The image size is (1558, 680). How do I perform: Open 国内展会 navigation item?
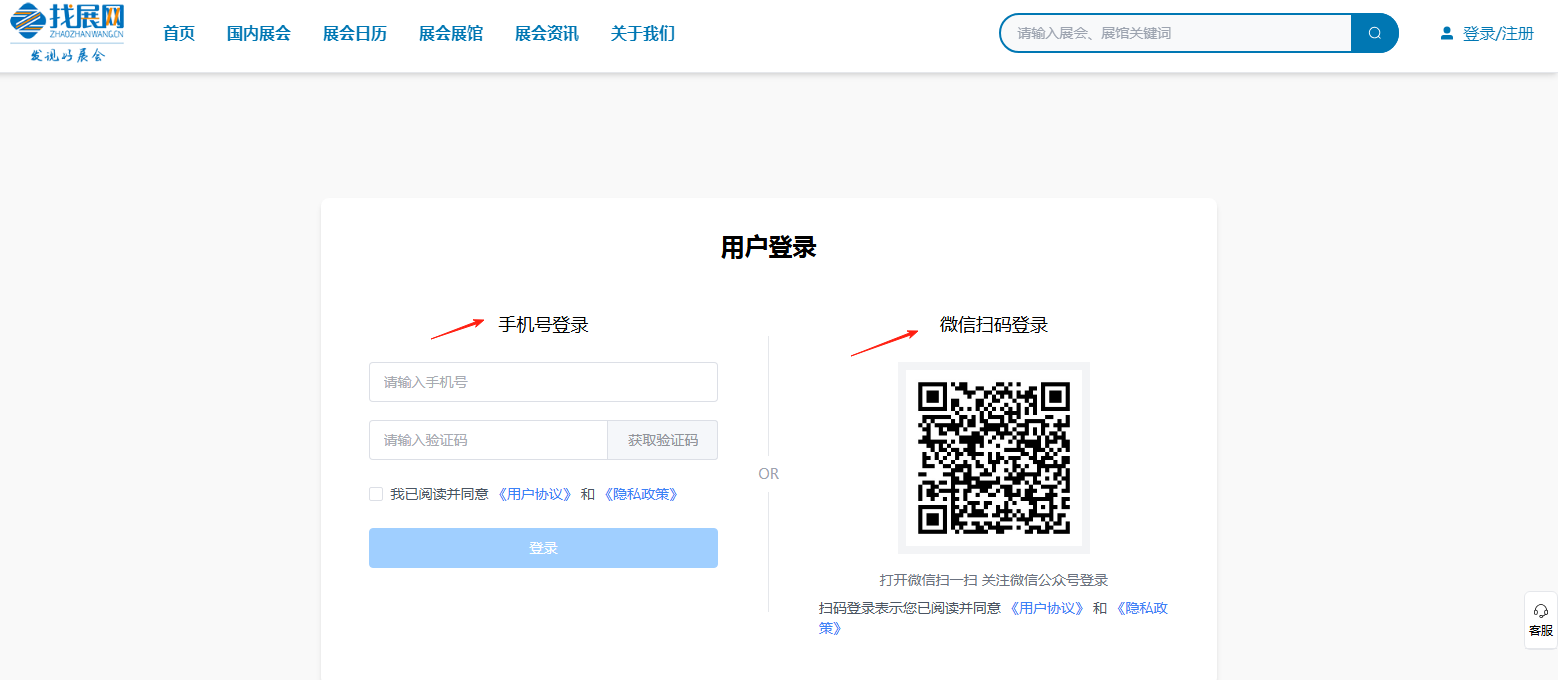click(x=259, y=33)
